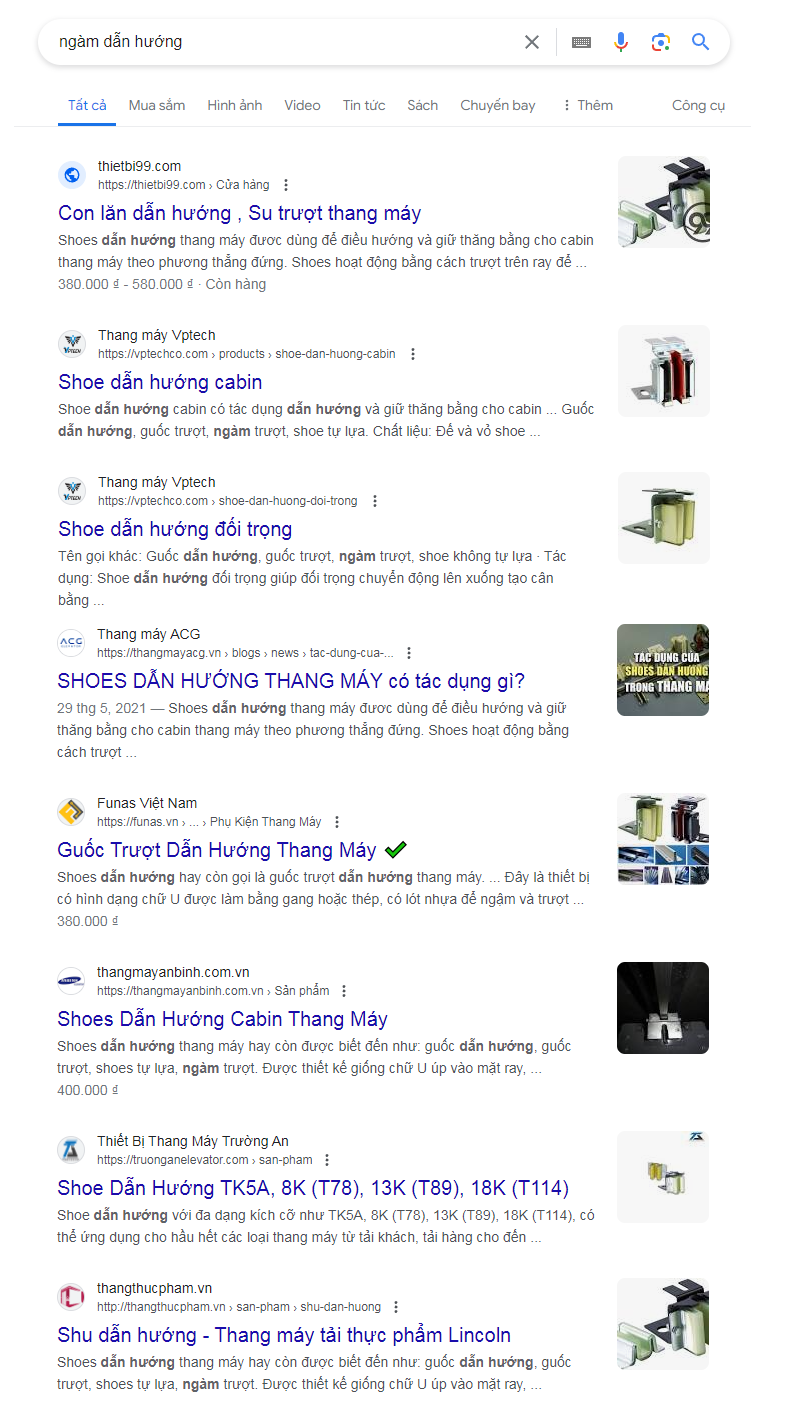Search by image with Google Lens icon
The image size is (800, 1417).
click(660, 42)
